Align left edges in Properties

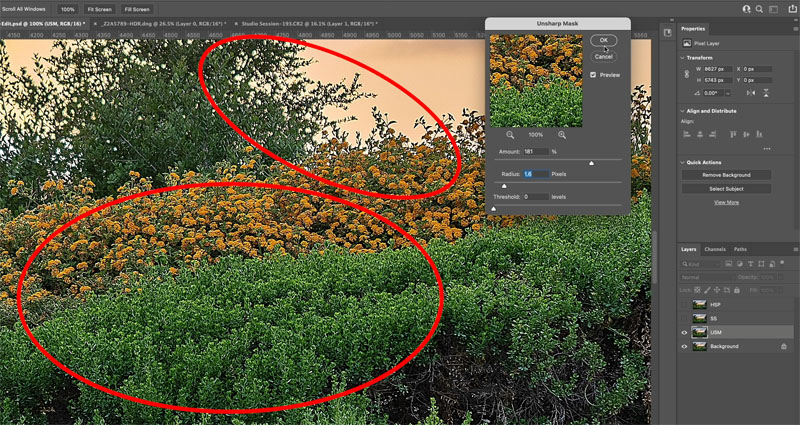(687, 134)
